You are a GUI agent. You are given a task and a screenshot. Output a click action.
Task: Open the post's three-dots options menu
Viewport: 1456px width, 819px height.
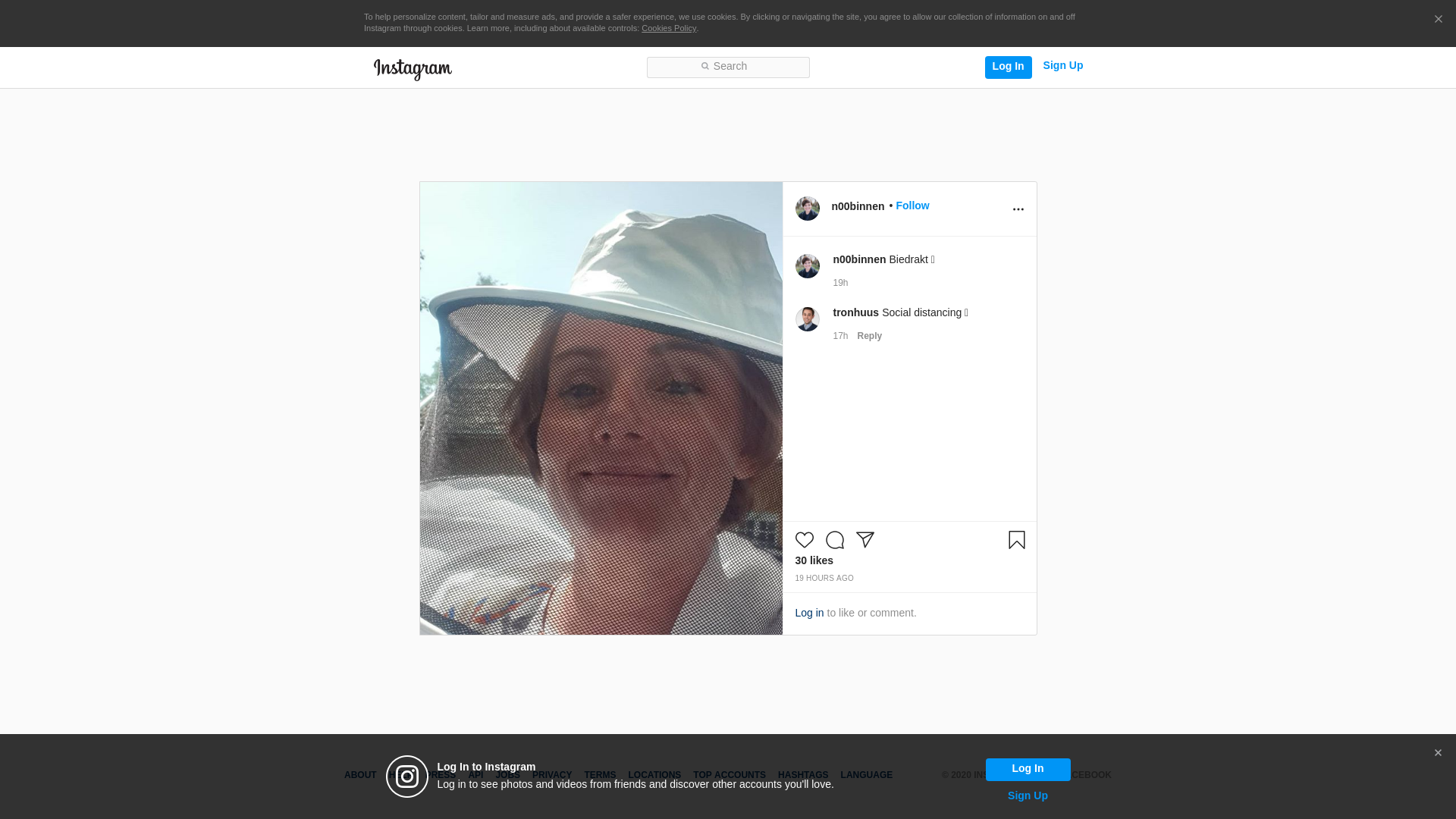point(1018,209)
